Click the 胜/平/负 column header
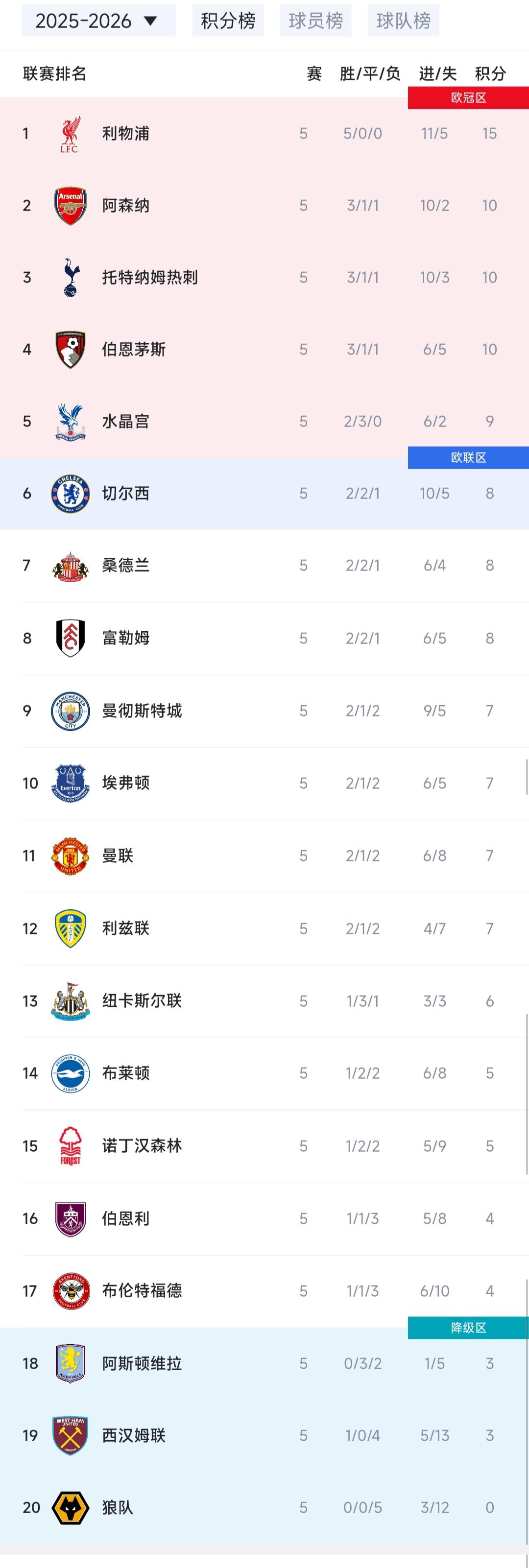This screenshot has width=529, height=1568. click(x=369, y=73)
